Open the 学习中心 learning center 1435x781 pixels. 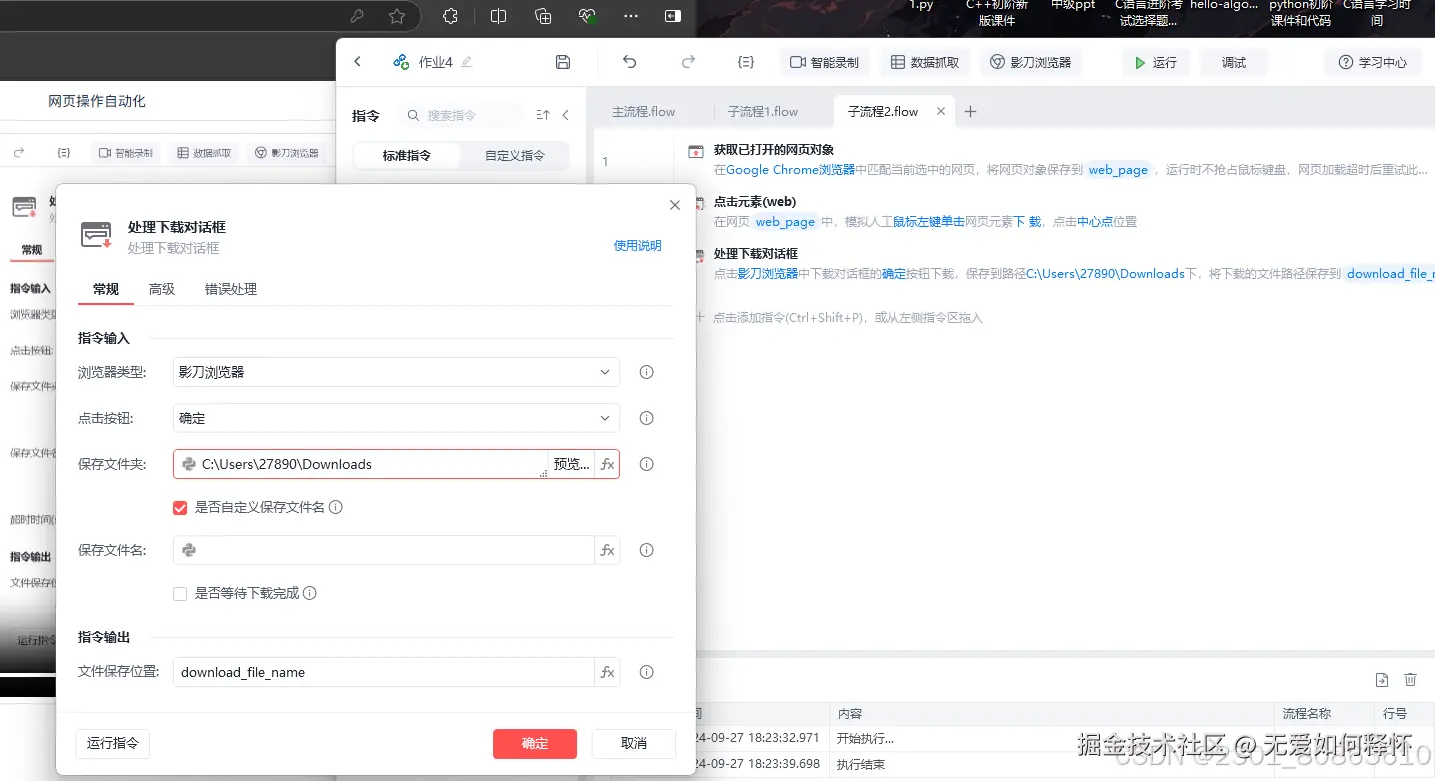(1372, 61)
